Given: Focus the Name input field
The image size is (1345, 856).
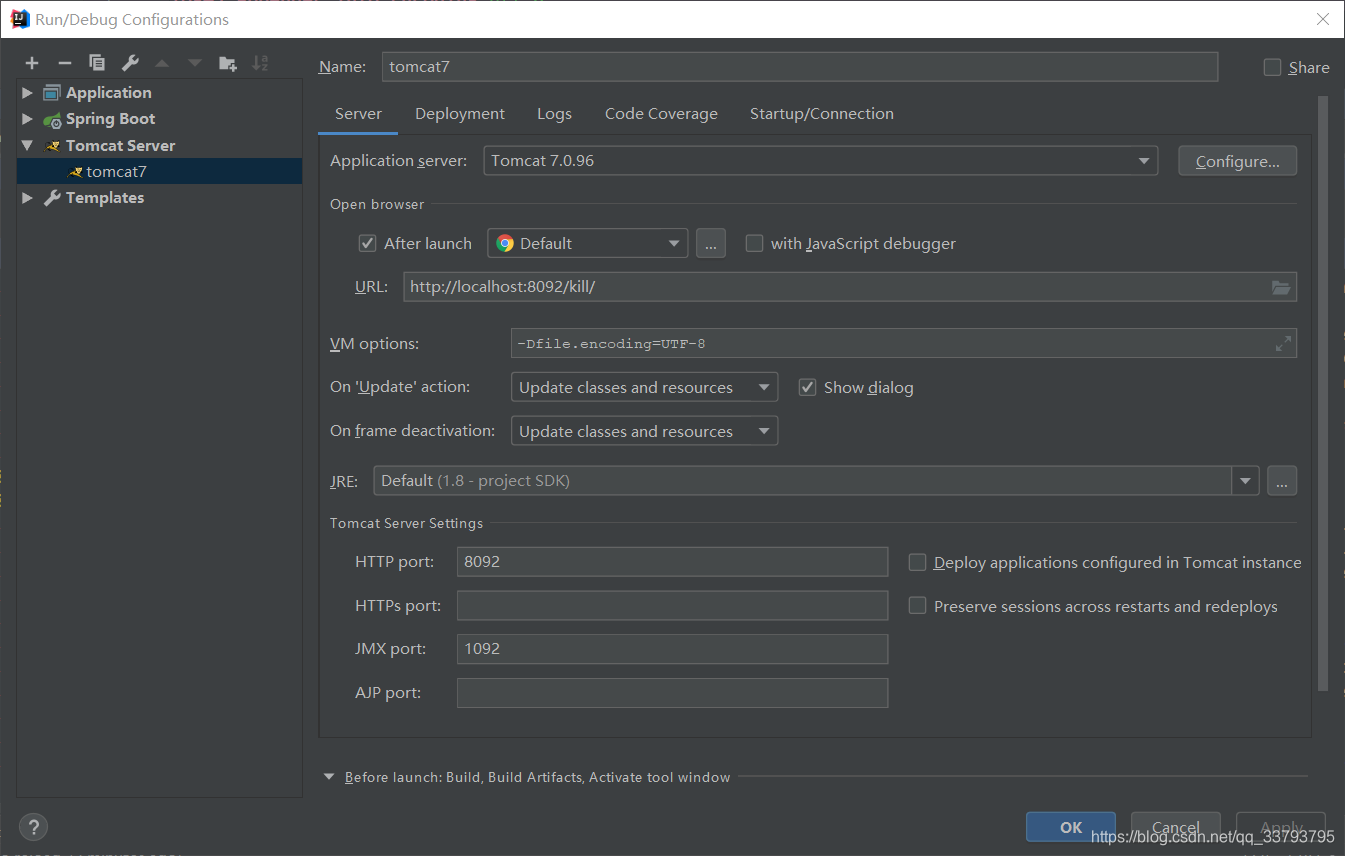Looking at the screenshot, I should (800, 67).
